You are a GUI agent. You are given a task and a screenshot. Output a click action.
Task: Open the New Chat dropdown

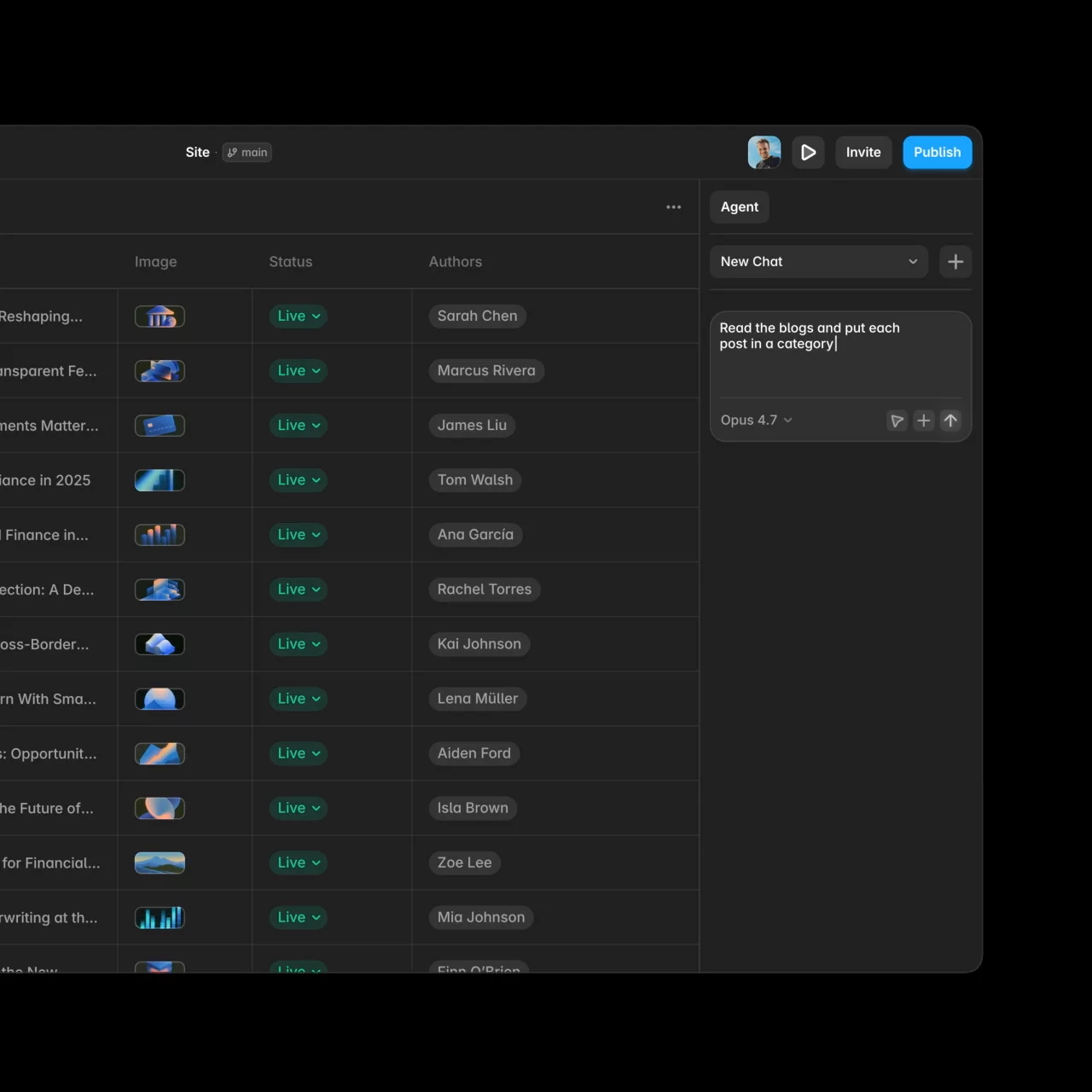[819, 262]
